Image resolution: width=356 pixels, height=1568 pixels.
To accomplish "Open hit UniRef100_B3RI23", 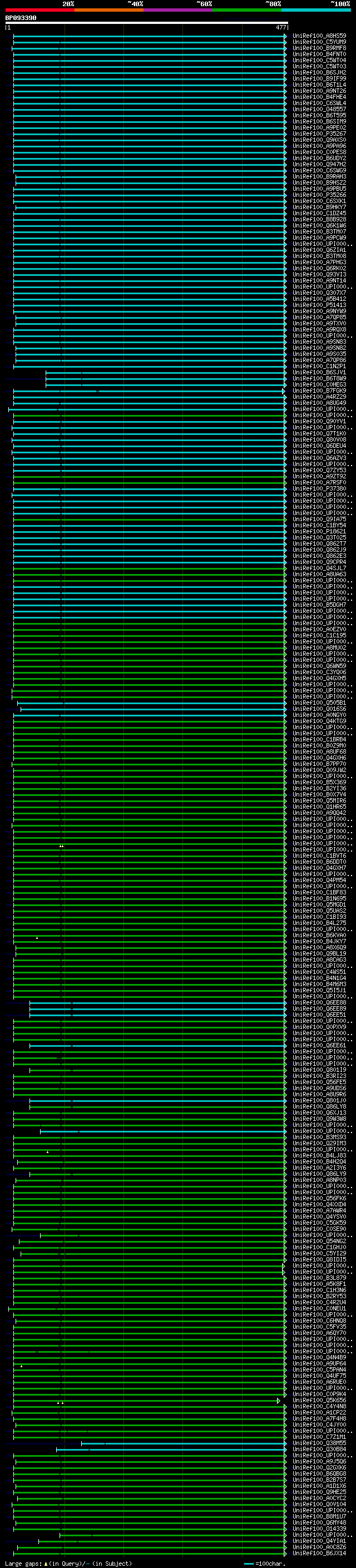I will [x=319, y=1076].
